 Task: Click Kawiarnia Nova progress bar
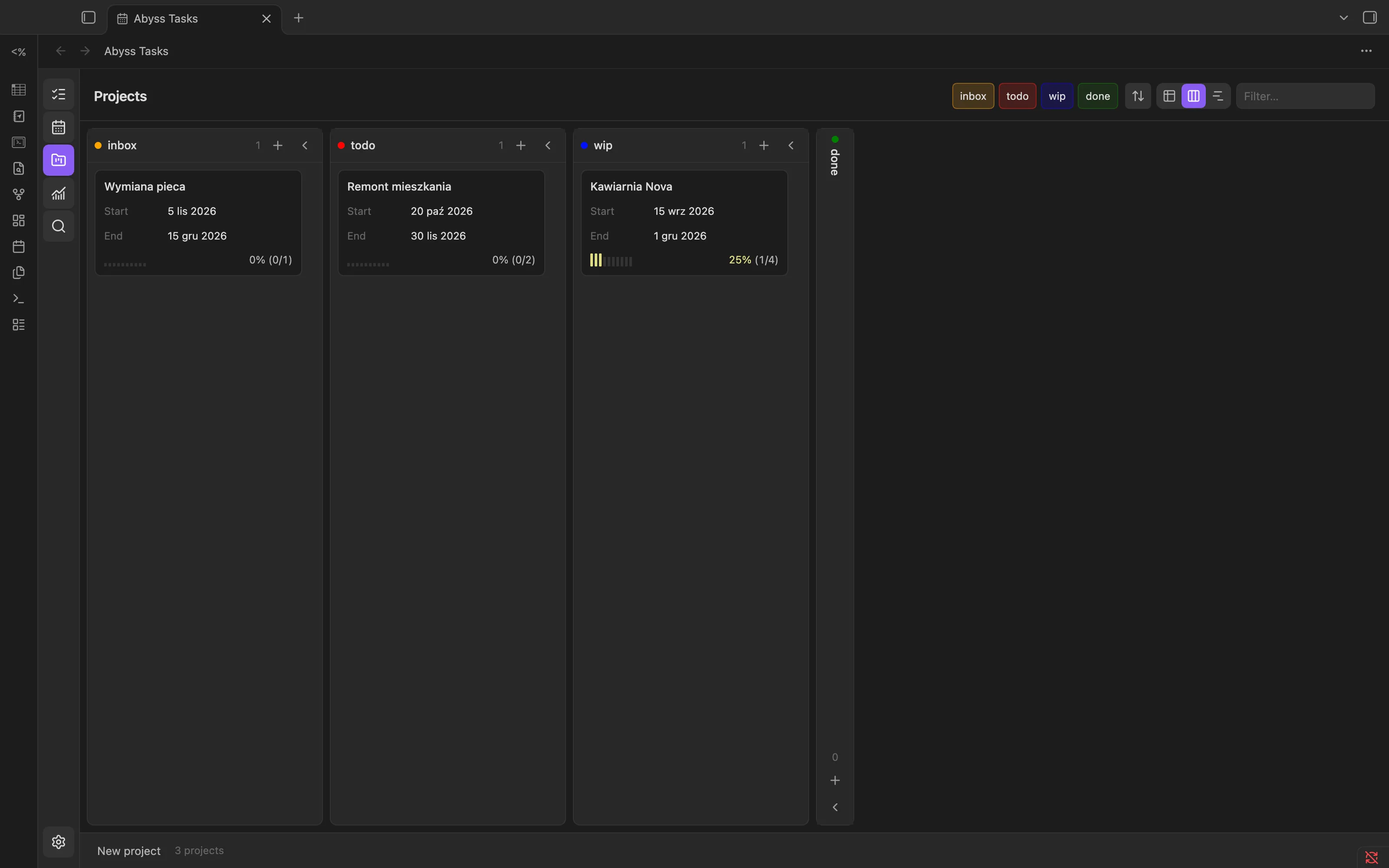(611, 261)
